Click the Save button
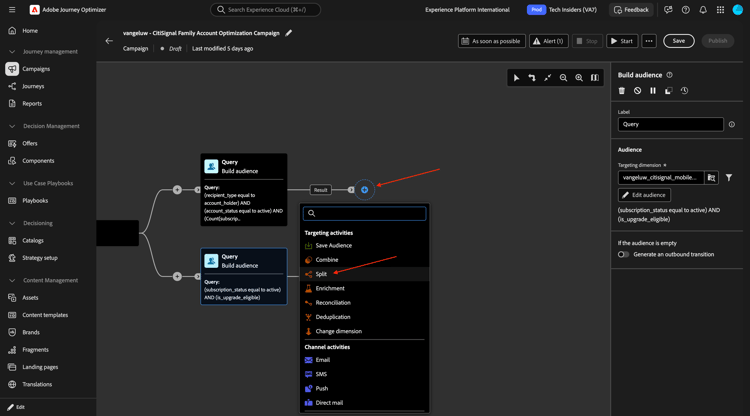This screenshot has height=416, width=750. click(x=678, y=41)
